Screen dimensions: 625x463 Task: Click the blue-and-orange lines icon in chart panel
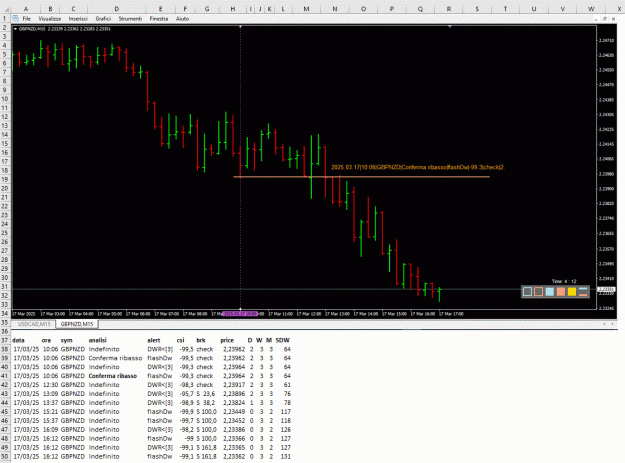pyautogui.click(x=583, y=292)
